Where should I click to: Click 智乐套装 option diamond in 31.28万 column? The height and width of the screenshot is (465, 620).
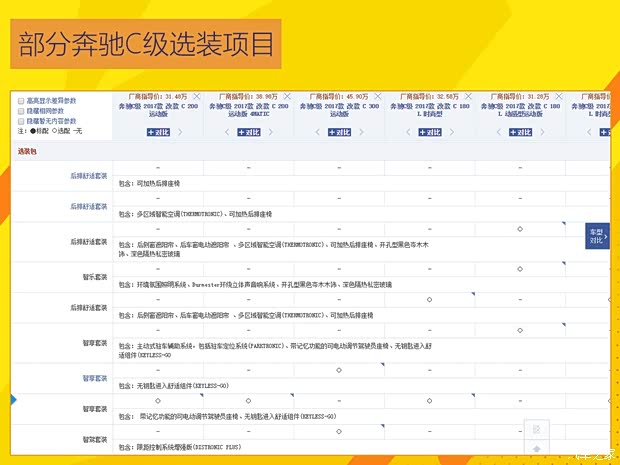click(520, 269)
